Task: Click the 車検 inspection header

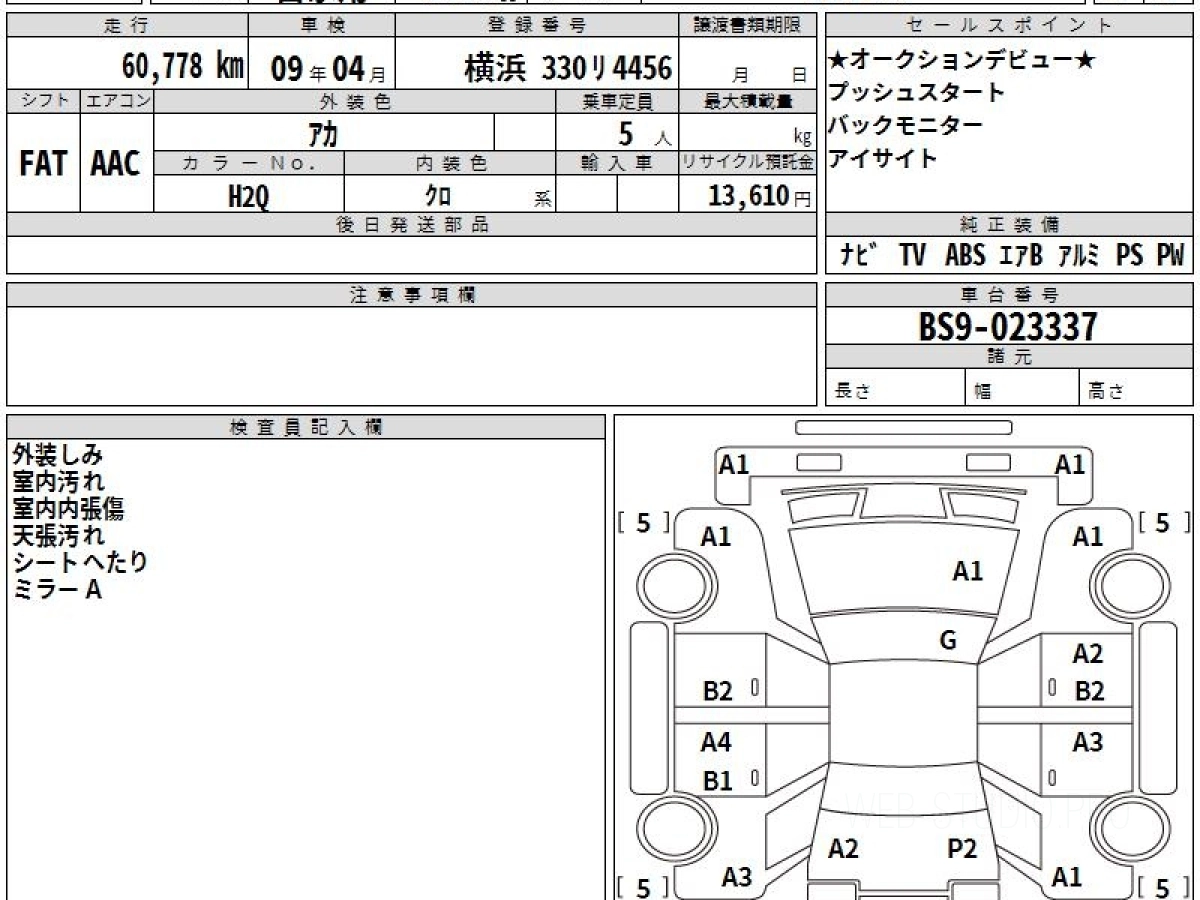Action: 321,25
